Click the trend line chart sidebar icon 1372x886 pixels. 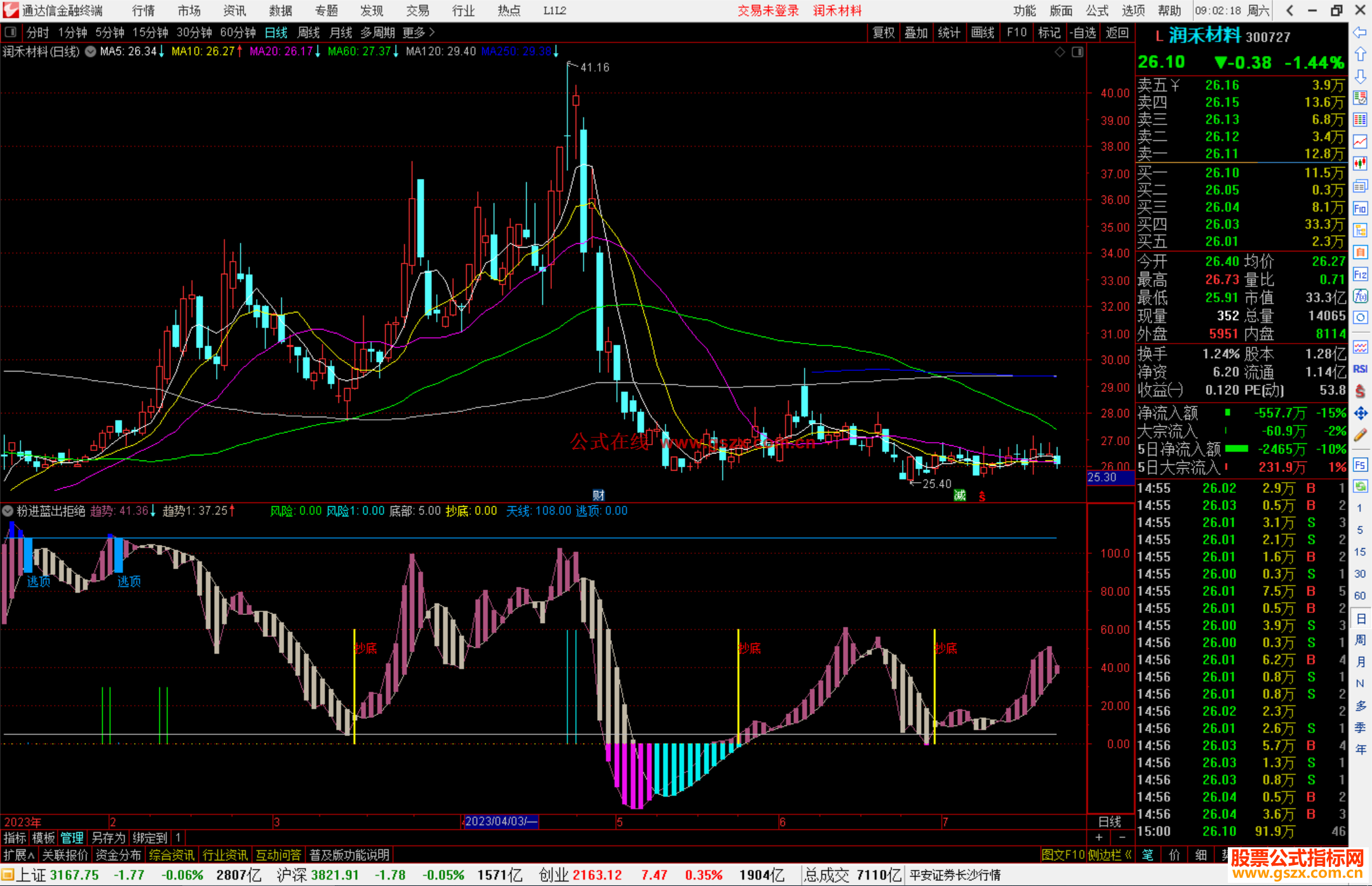tap(1360, 141)
